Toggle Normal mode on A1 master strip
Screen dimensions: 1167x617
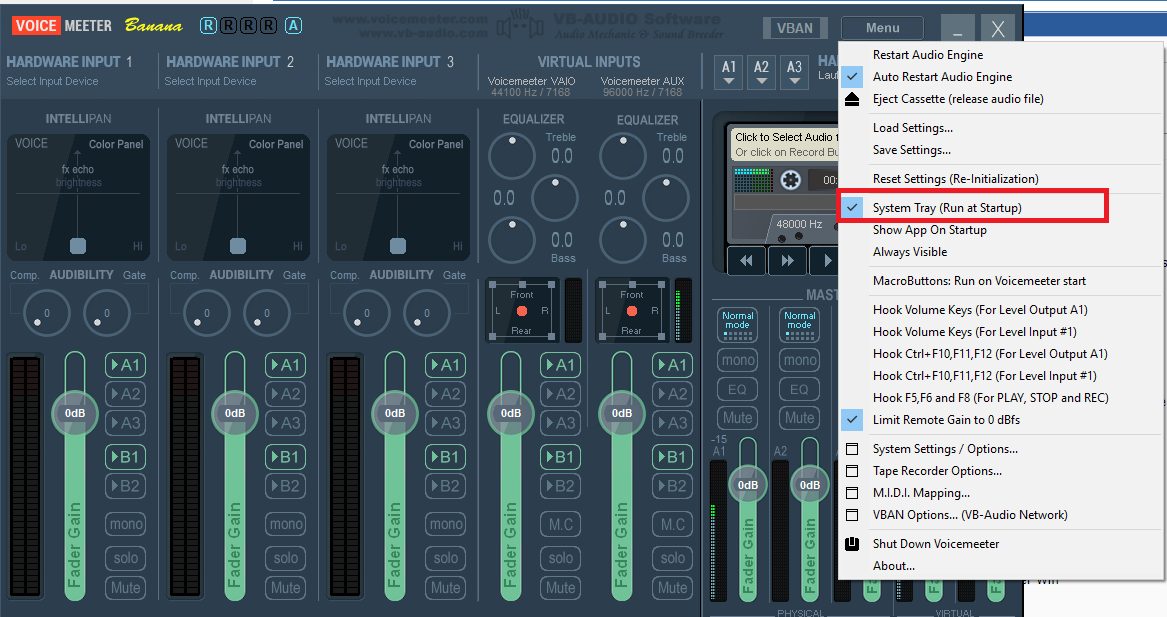(x=738, y=325)
